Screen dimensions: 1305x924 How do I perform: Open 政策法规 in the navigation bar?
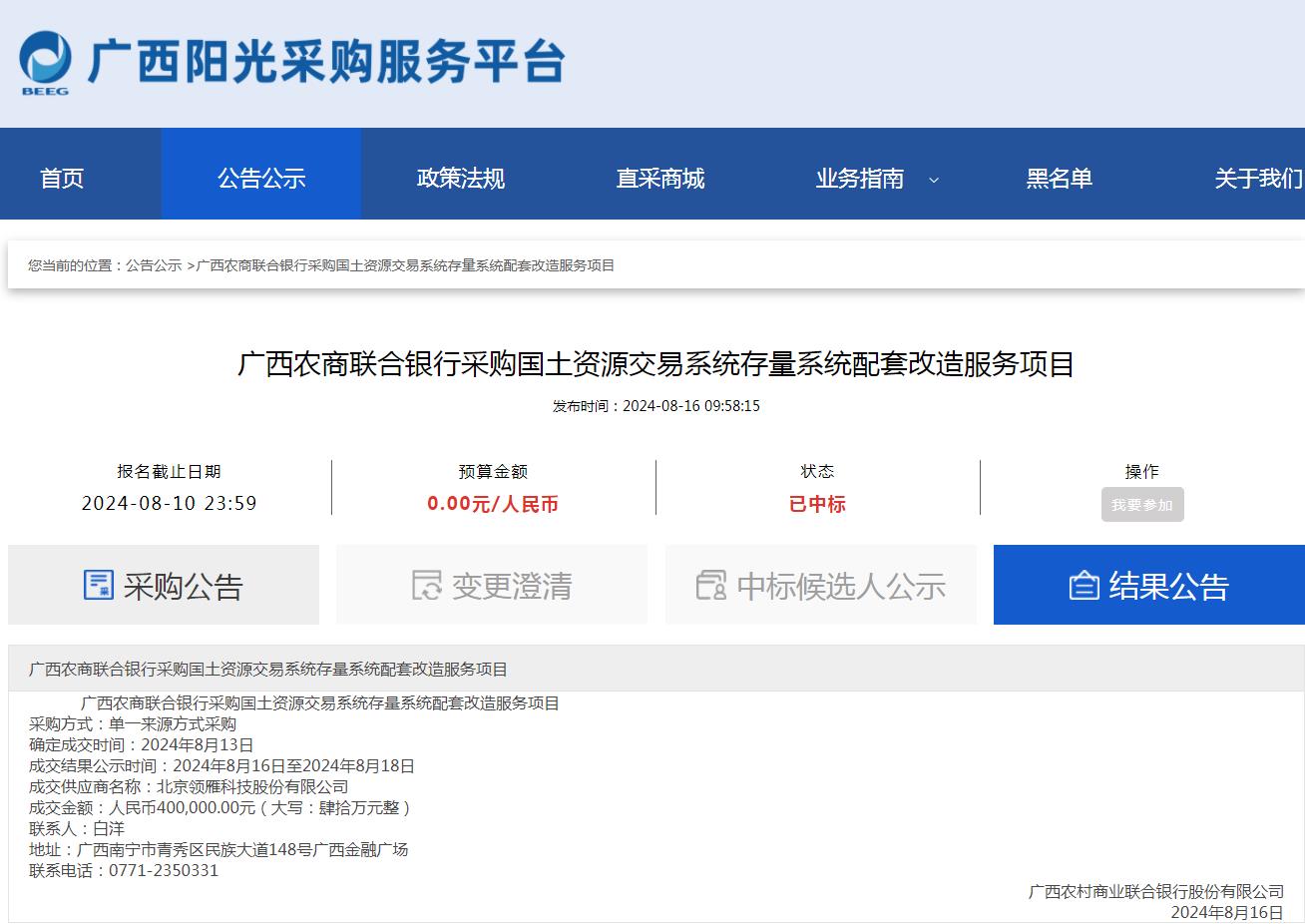tap(461, 179)
